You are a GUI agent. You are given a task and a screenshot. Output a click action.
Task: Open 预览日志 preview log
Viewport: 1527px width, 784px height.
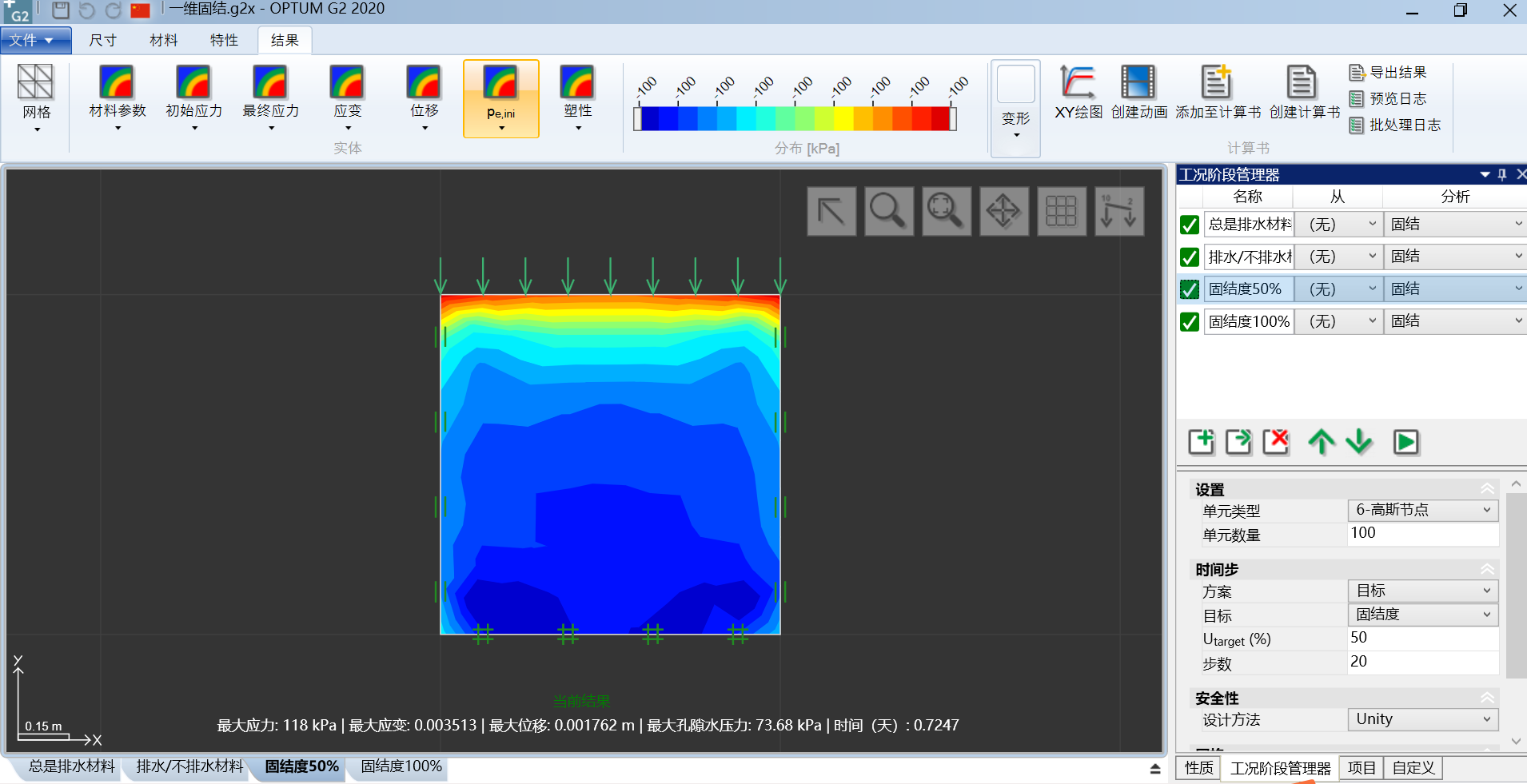click(1388, 99)
